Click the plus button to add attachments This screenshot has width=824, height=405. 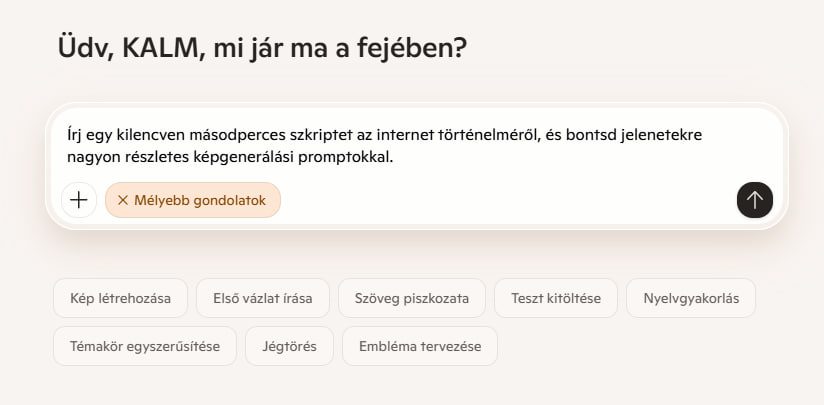(79, 200)
